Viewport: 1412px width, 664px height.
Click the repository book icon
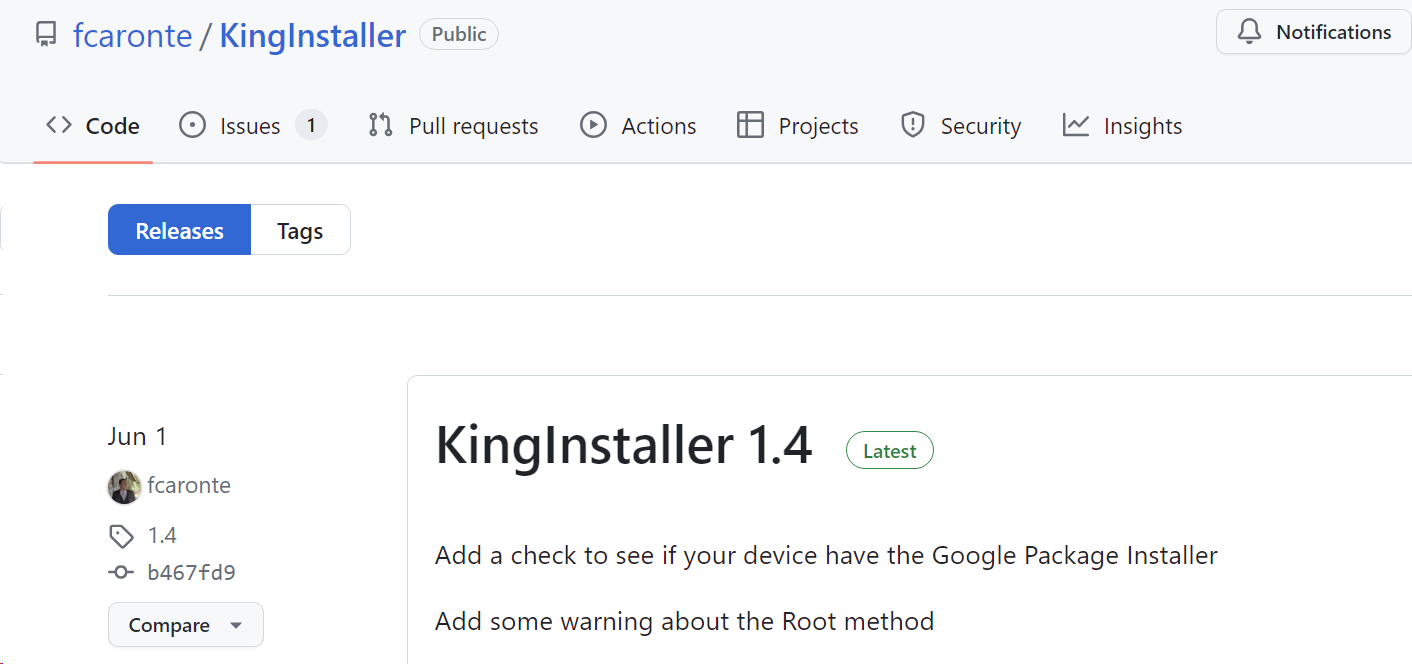tap(46, 35)
